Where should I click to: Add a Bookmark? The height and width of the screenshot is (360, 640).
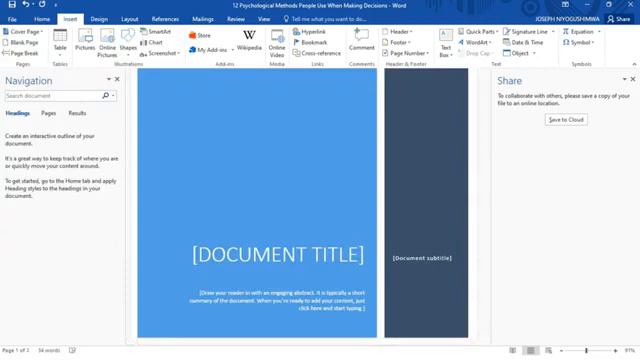[310, 42]
